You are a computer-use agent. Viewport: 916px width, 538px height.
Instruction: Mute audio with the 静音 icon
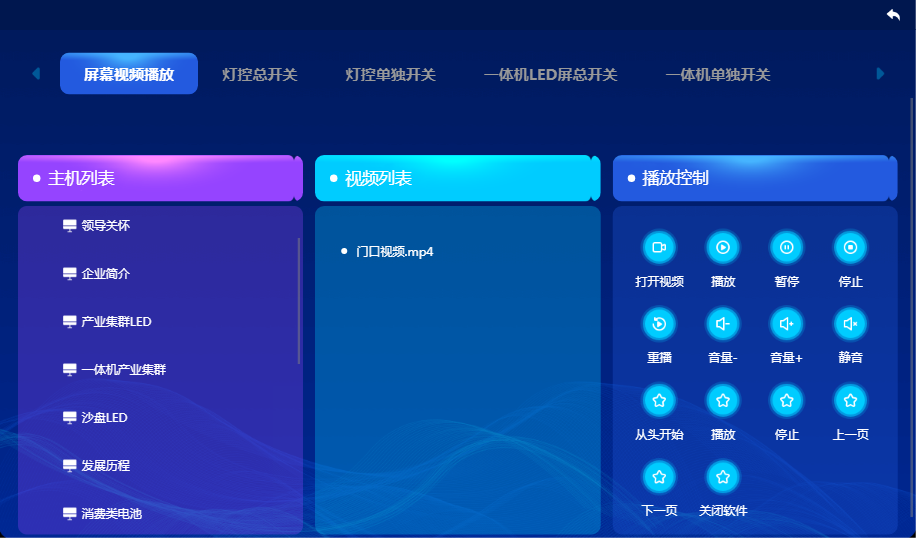coord(850,323)
